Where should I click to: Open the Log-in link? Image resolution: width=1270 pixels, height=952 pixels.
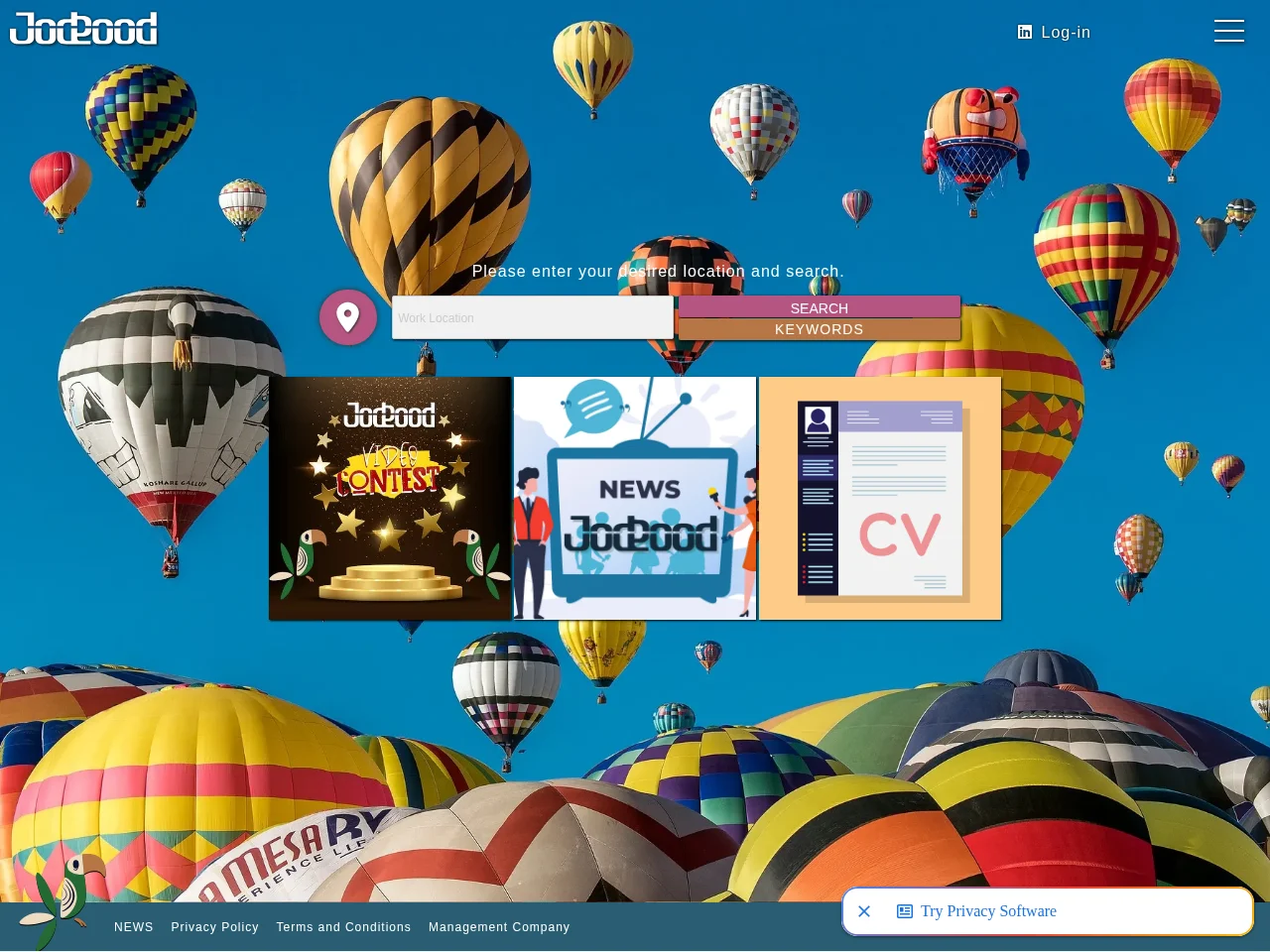1066,32
